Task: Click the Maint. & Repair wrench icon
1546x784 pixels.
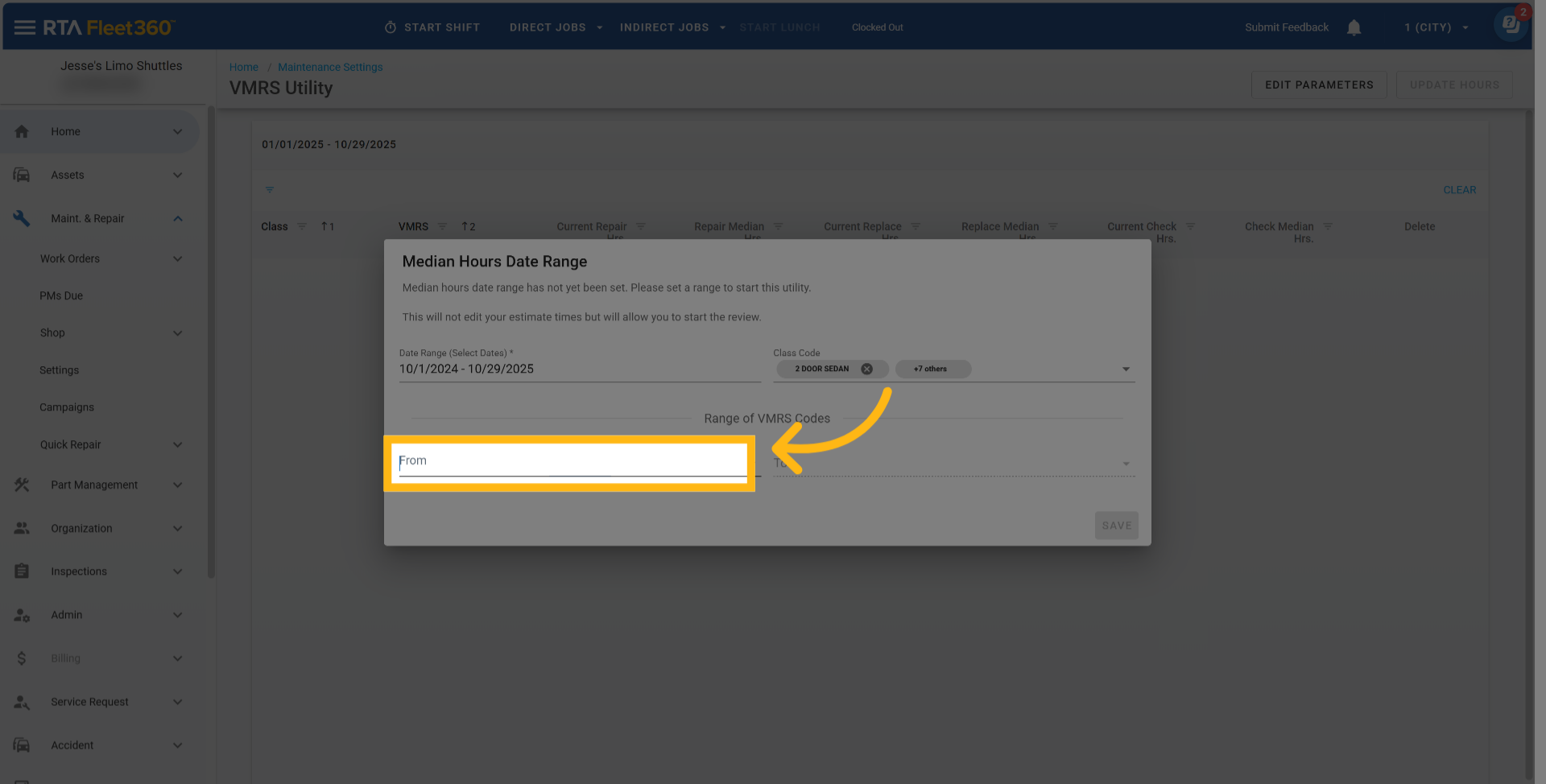Action: coord(22,218)
